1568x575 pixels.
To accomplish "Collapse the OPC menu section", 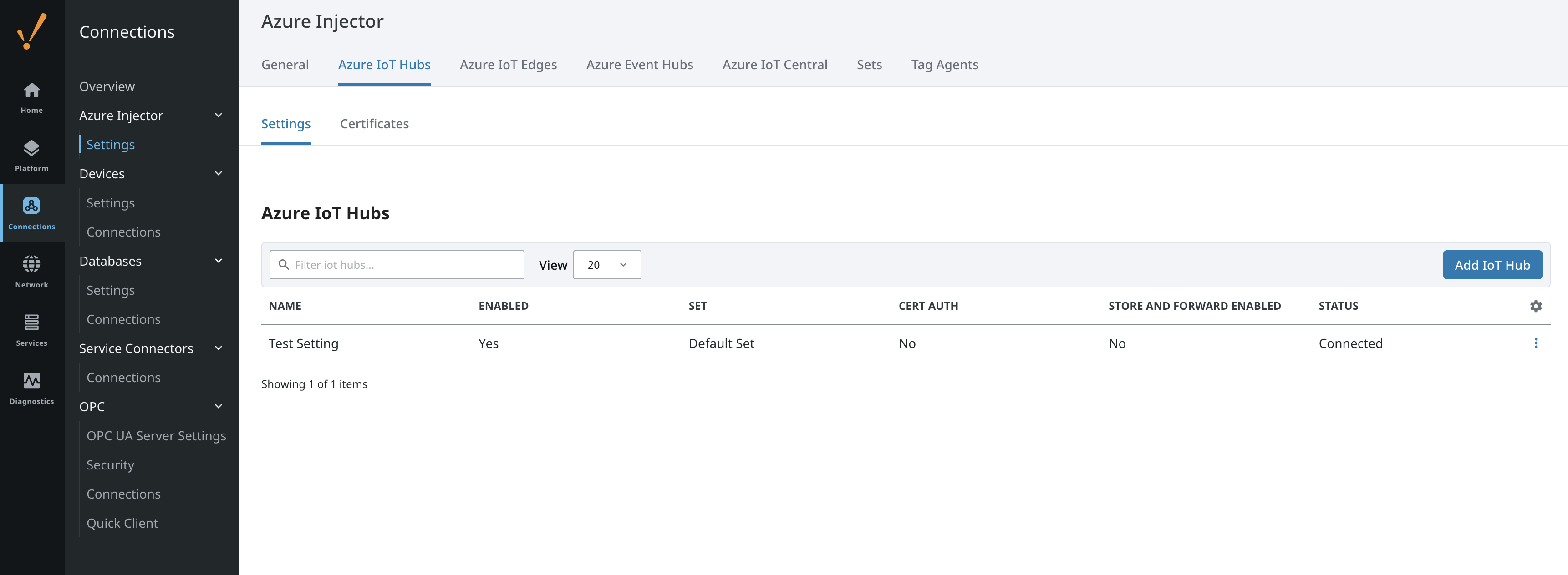I will (x=219, y=406).
